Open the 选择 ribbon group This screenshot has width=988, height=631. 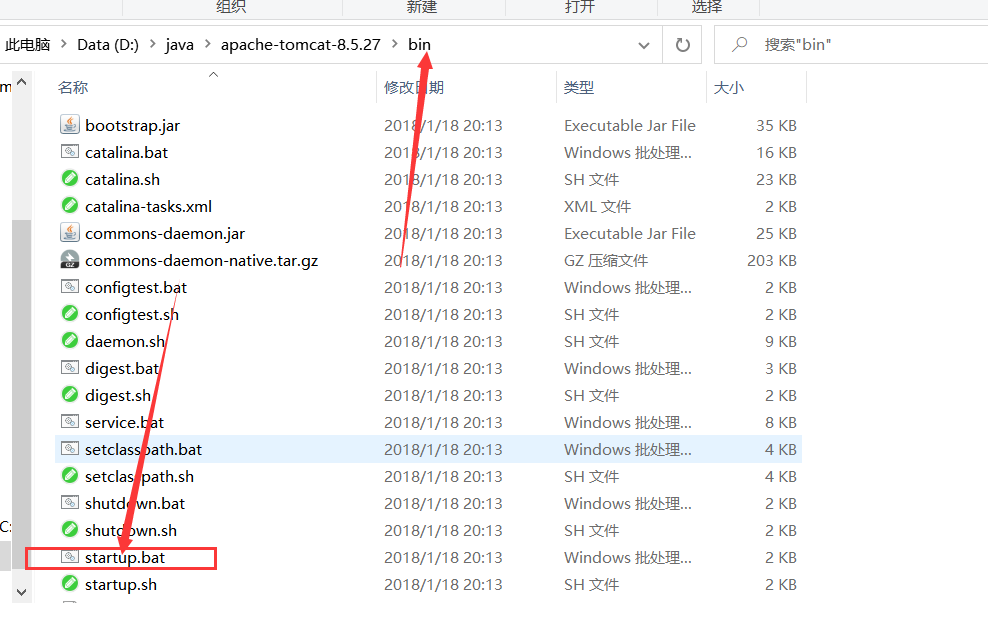(x=706, y=7)
